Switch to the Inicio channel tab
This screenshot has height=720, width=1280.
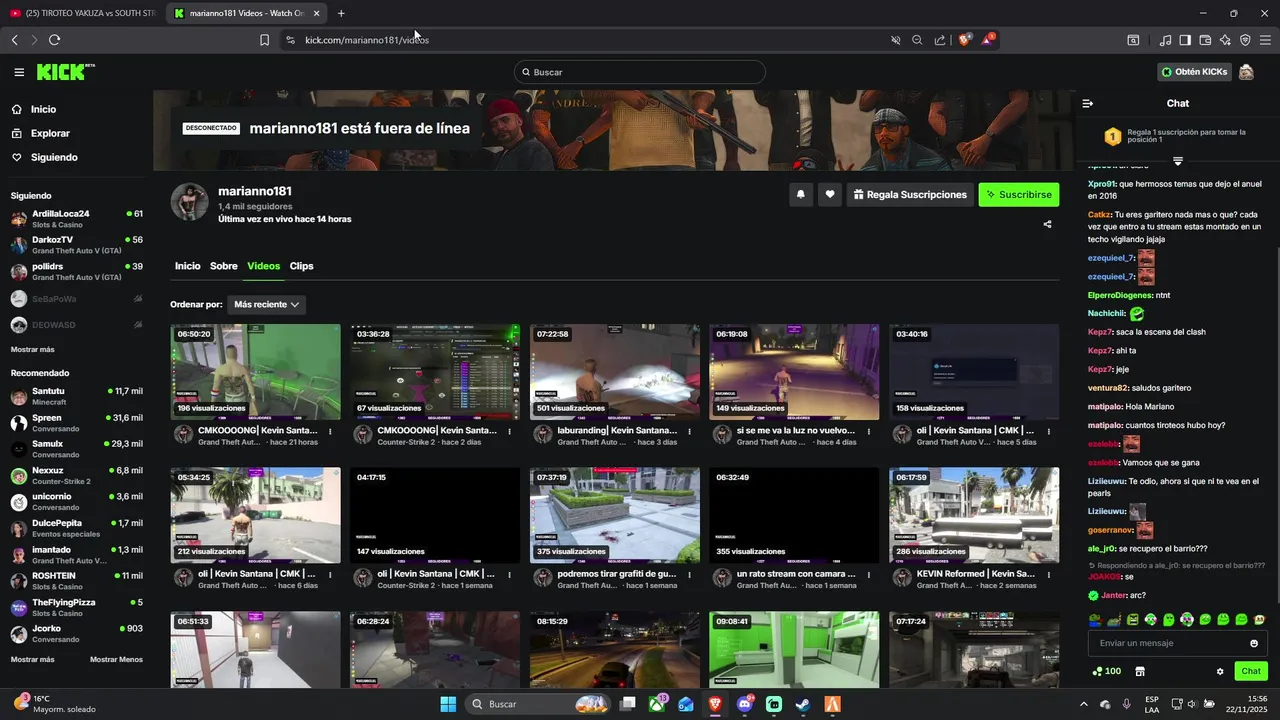188,266
